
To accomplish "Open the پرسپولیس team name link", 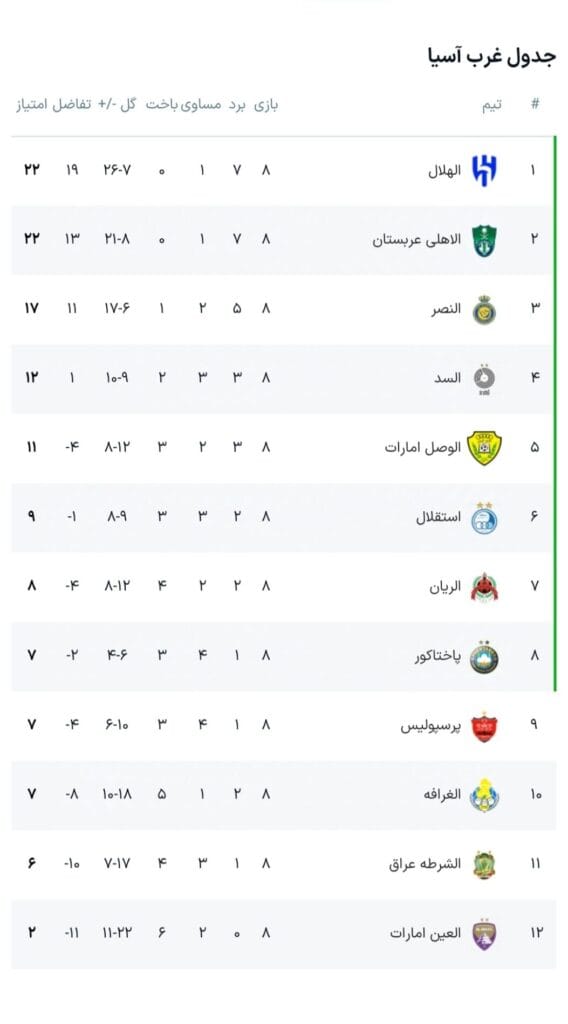I will 430,726.
